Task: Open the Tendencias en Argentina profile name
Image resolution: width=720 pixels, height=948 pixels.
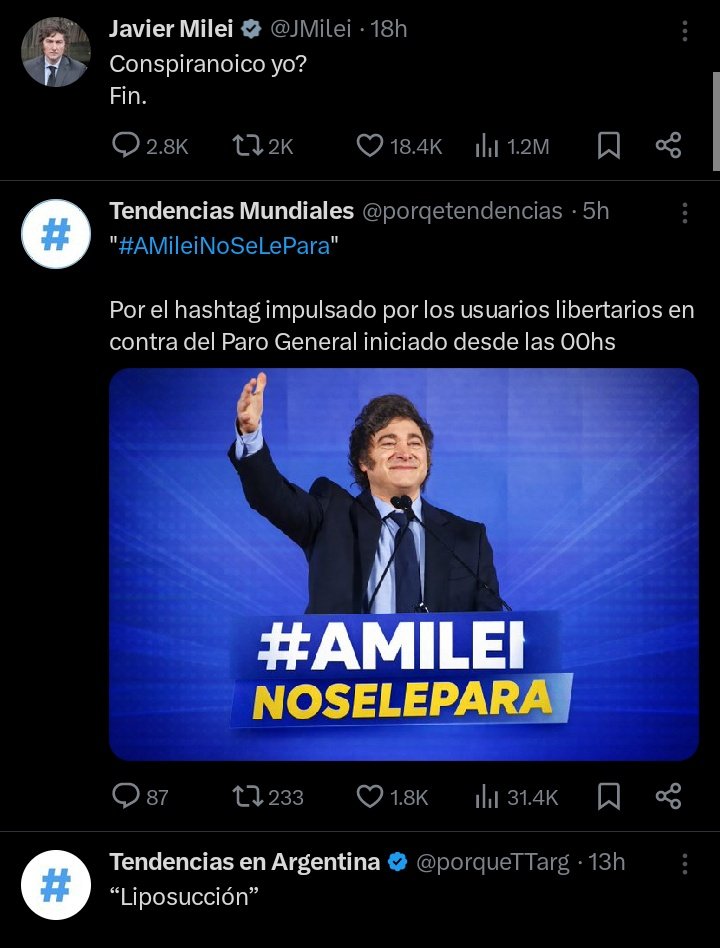Action: click(244, 862)
